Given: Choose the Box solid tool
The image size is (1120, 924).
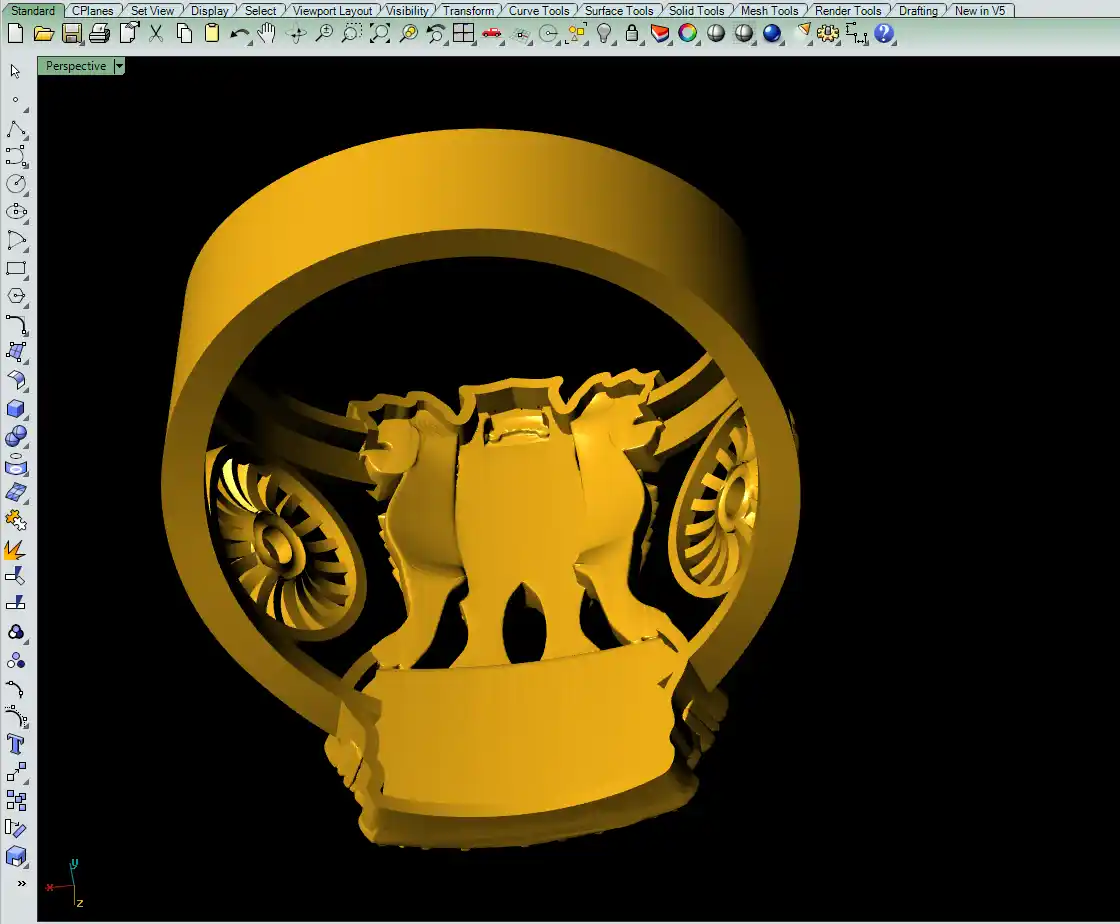Looking at the screenshot, I should [x=16, y=409].
